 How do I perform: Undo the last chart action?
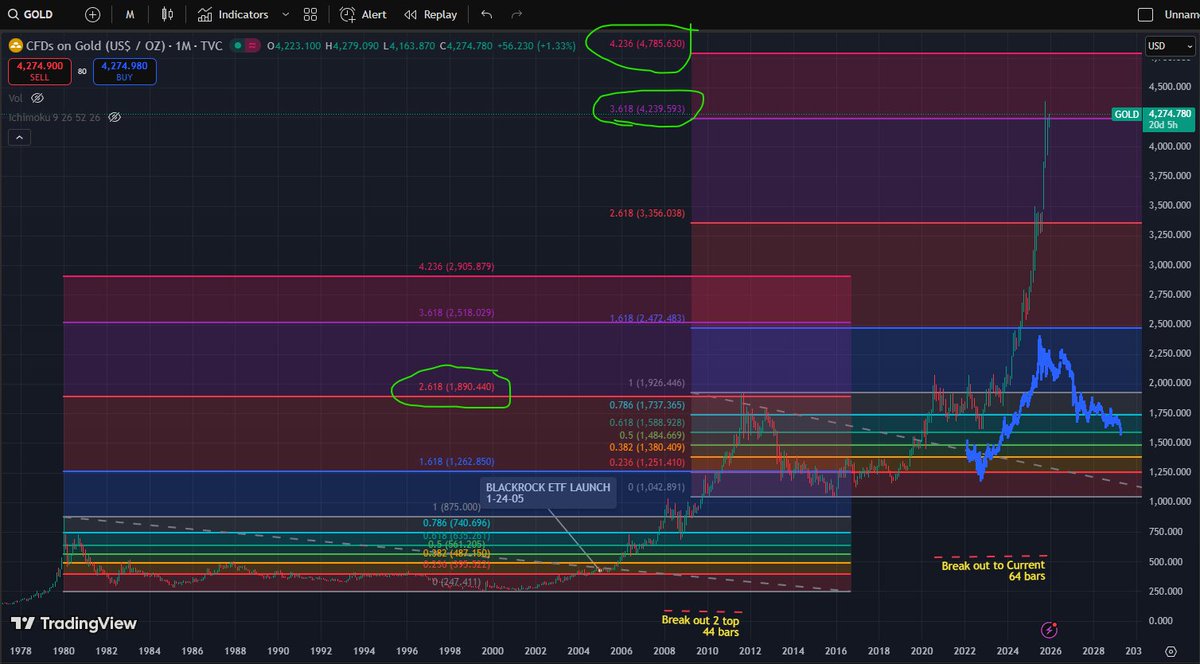[487, 14]
